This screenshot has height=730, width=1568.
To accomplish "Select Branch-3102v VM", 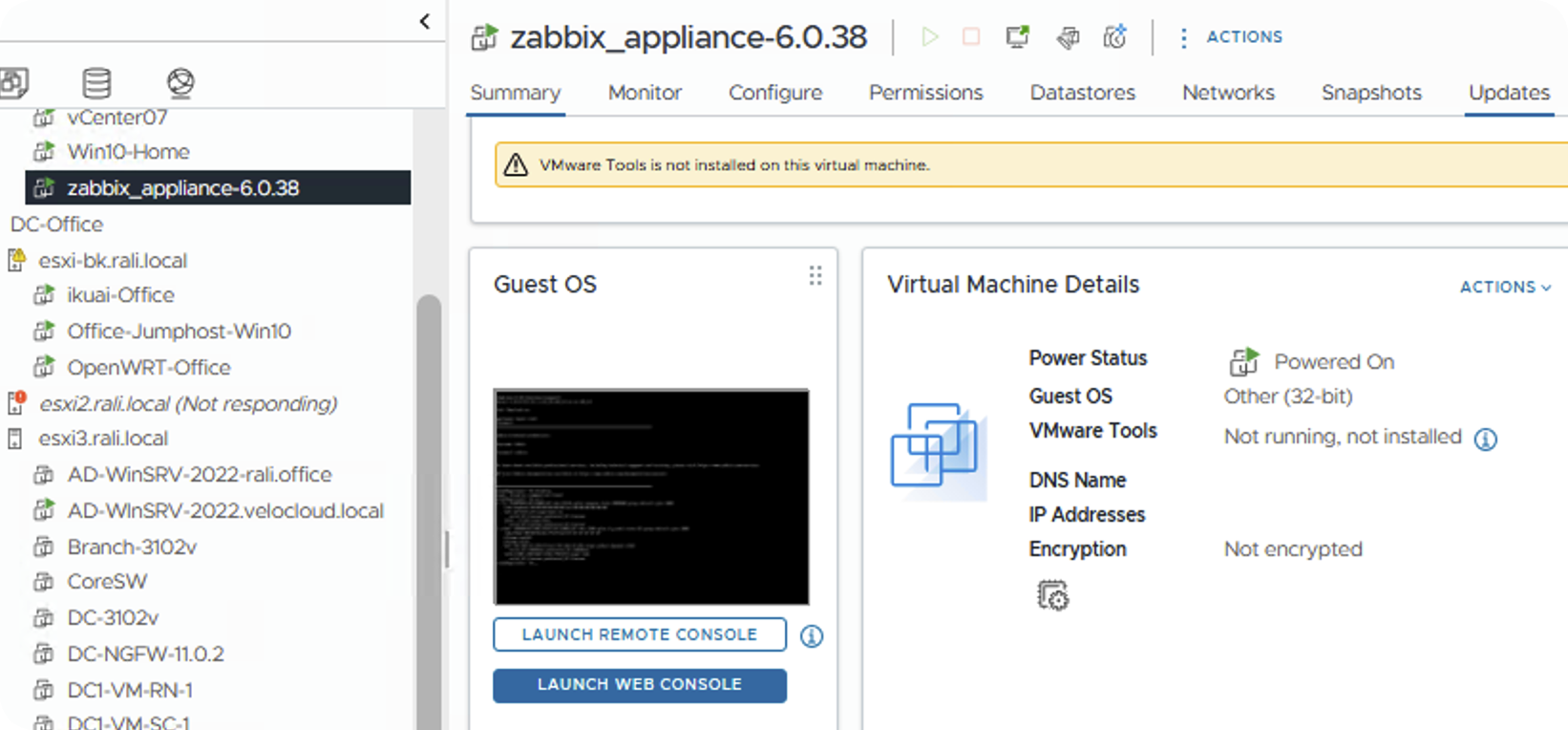I will tap(132, 547).
